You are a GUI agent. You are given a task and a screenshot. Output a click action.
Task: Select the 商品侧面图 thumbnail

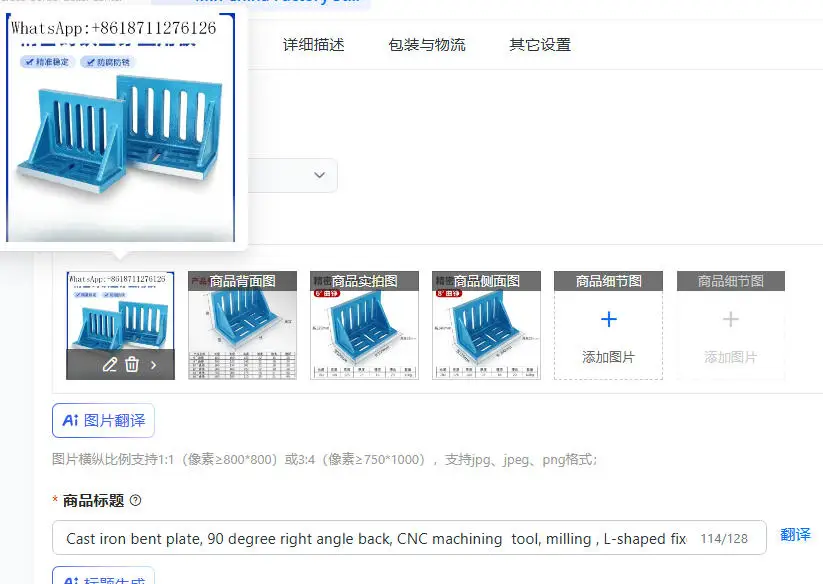486,325
